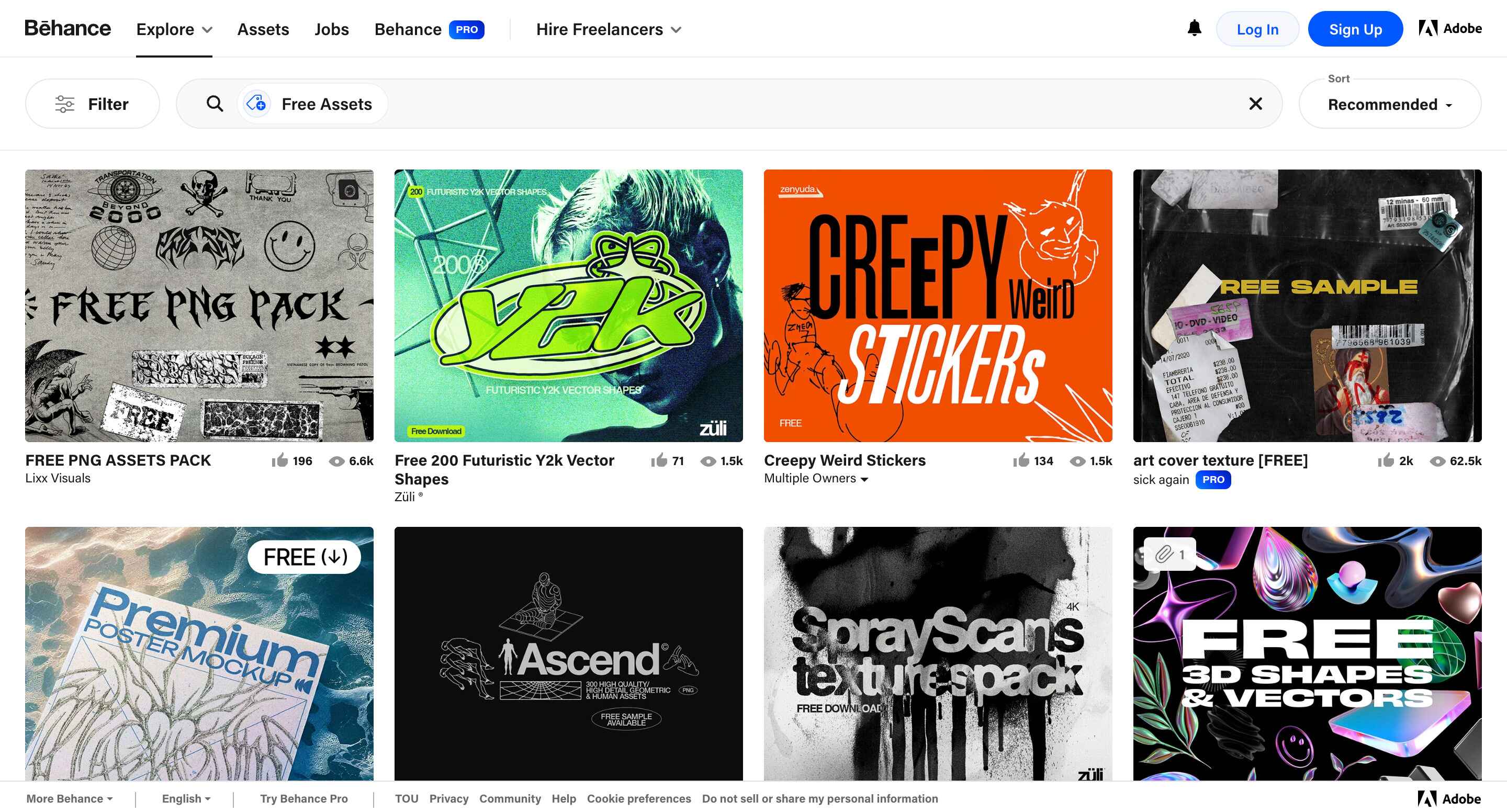Like the FREE PNG ASSETS PACK project
The image size is (1507, 812).
click(279, 460)
